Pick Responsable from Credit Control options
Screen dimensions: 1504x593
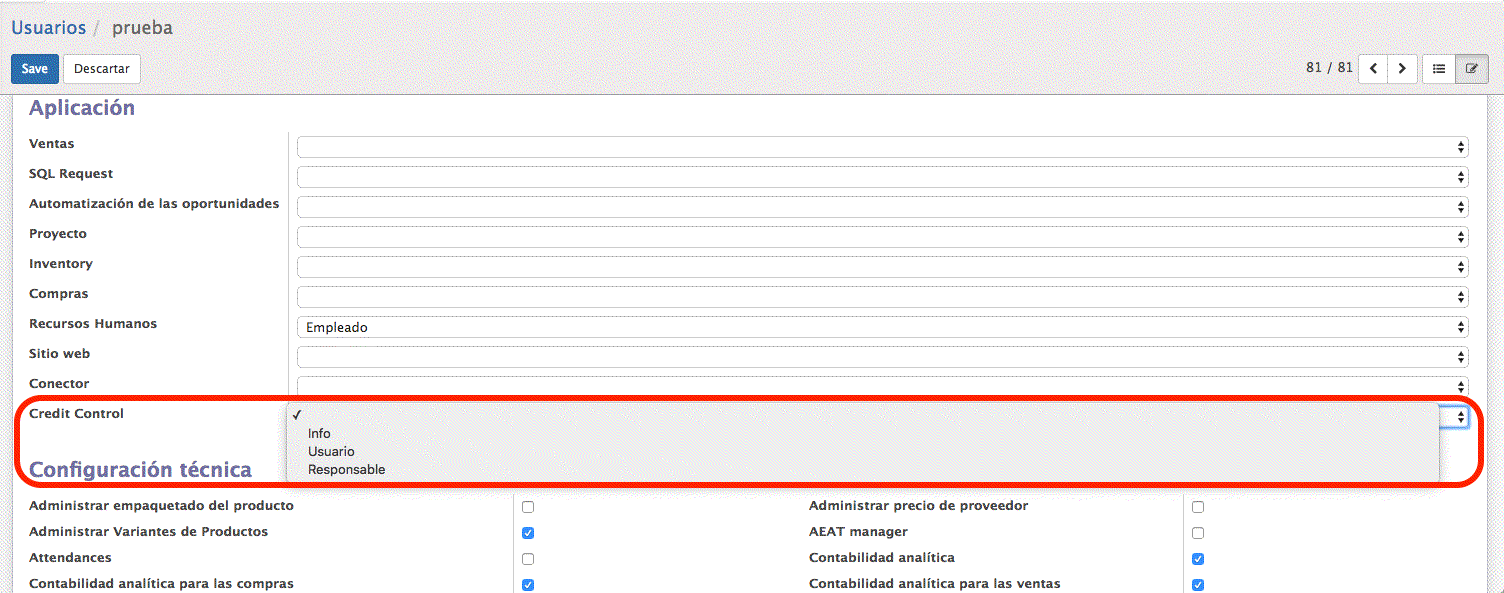(x=346, y=469)
